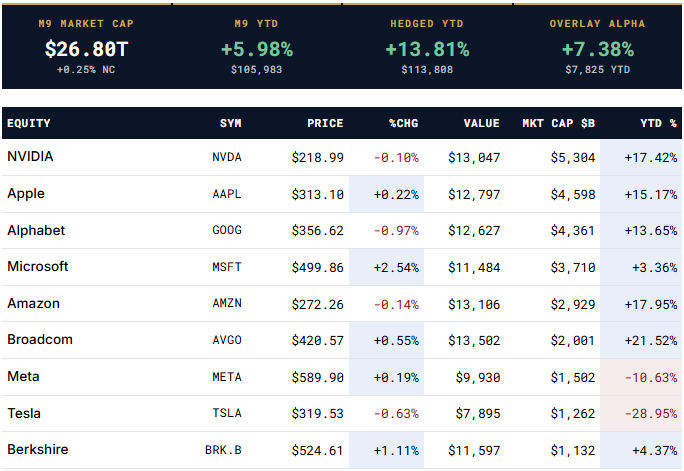Click the META ticker symbol

(x=227, y=377)
